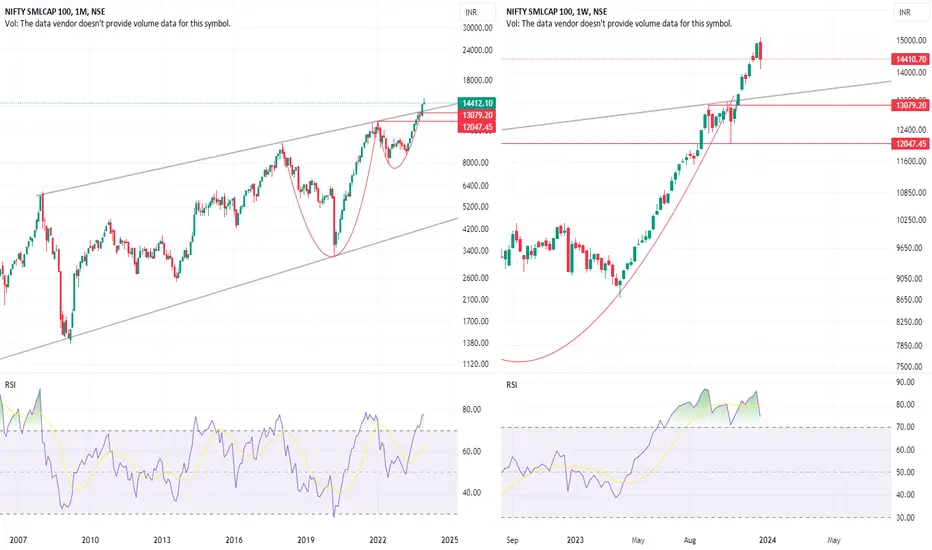Select the 13079.20 line label on the weekly chart

click(911, 105)
